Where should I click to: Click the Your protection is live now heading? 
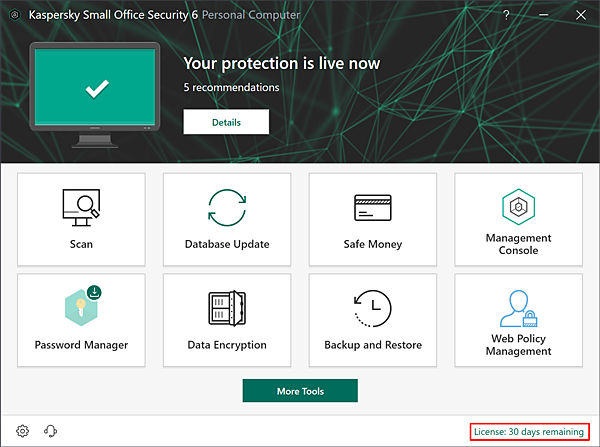click(x=281, y=64)
